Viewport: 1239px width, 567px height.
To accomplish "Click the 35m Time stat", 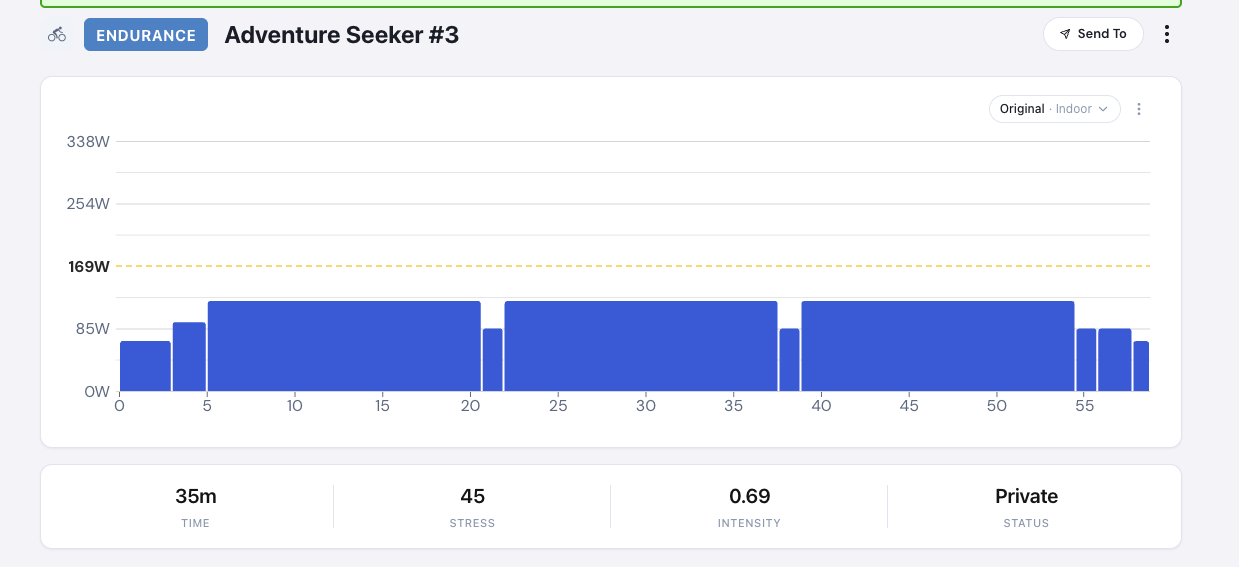I will 195,497.
